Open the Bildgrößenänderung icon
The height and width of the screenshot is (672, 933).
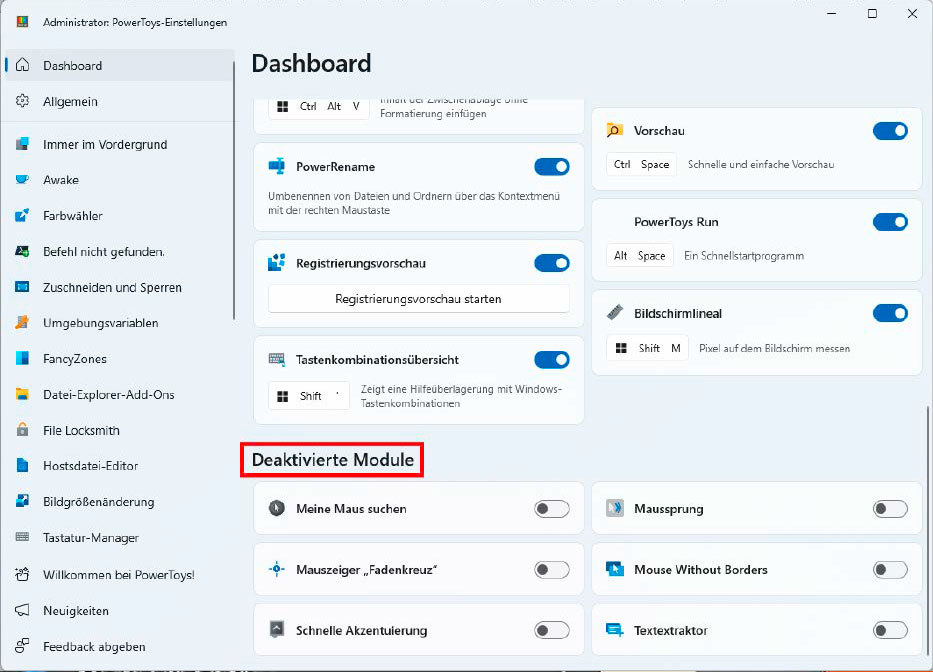tap(22, 501)
